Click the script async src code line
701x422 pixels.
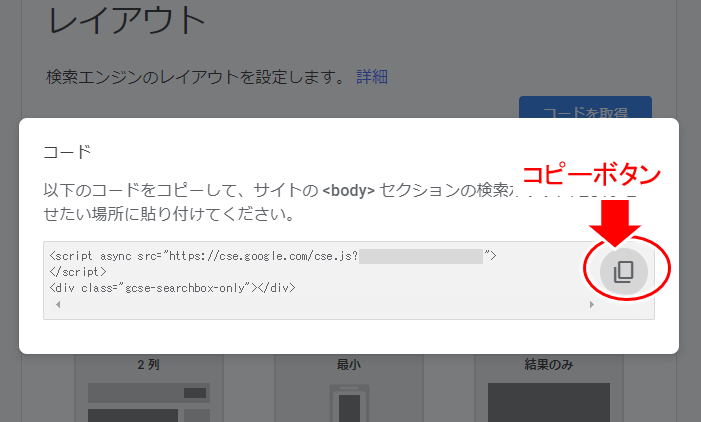[x=273, y=256]
